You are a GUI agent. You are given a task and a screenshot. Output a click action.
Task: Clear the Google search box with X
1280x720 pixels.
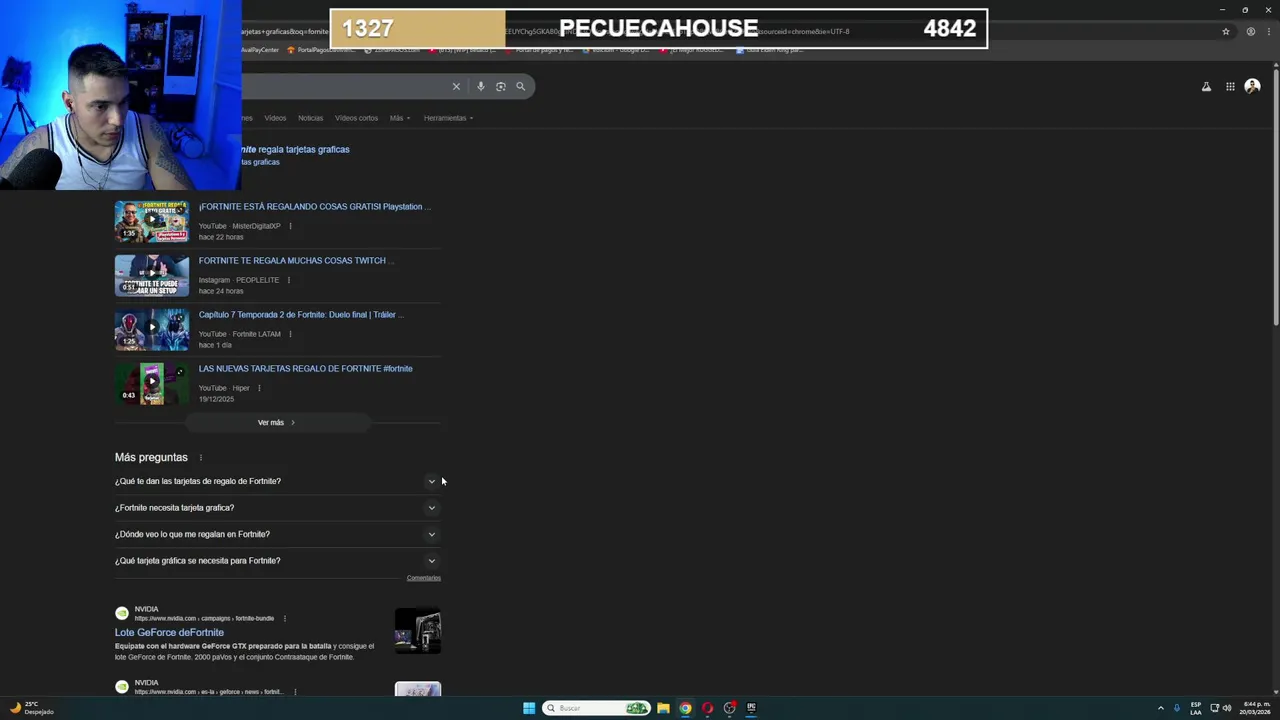456,87
